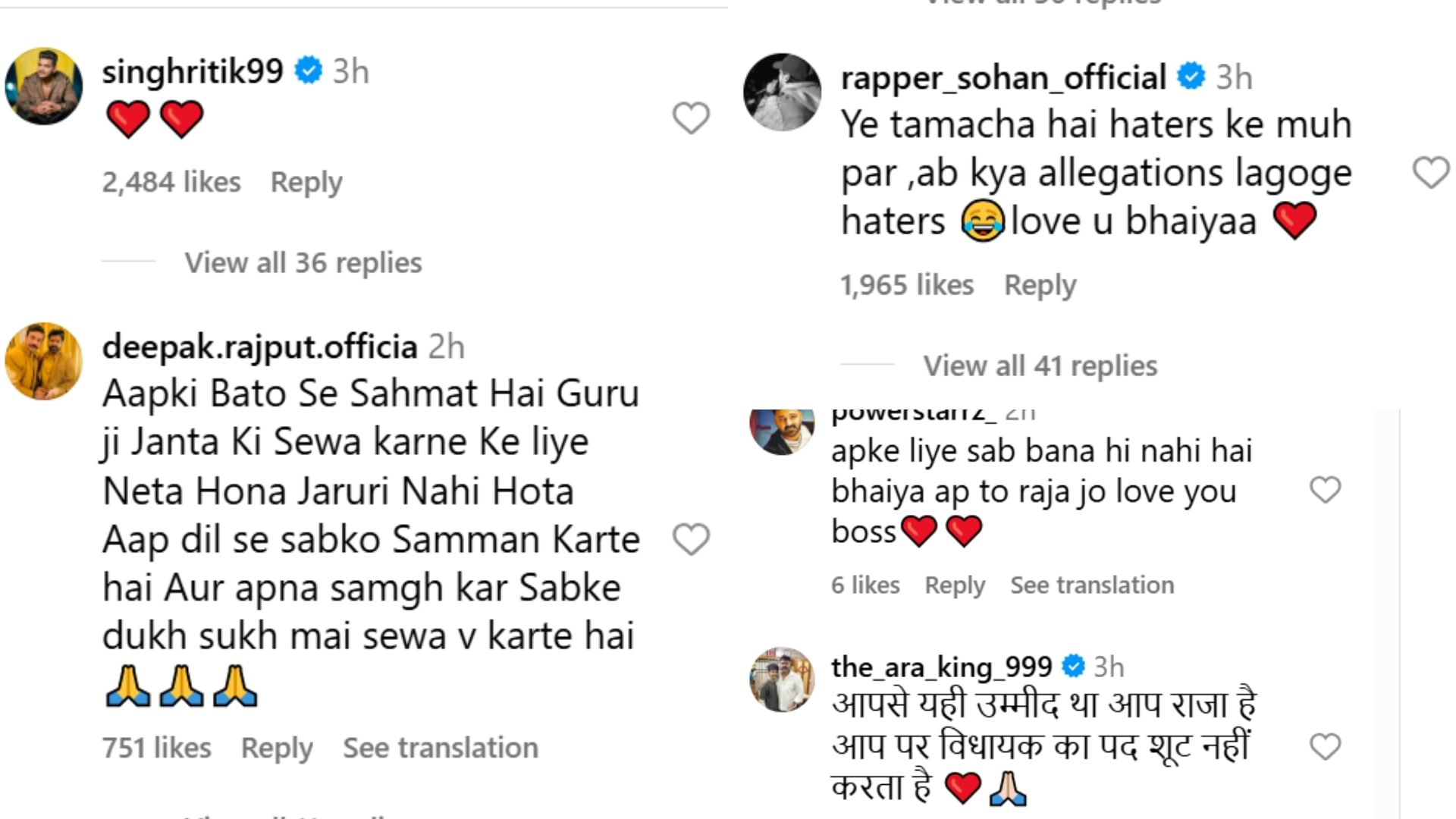Open deepak.rajput.officia's profile picture
The image size is (1456, 819).
pyautogui.click(x=44, y=361)
